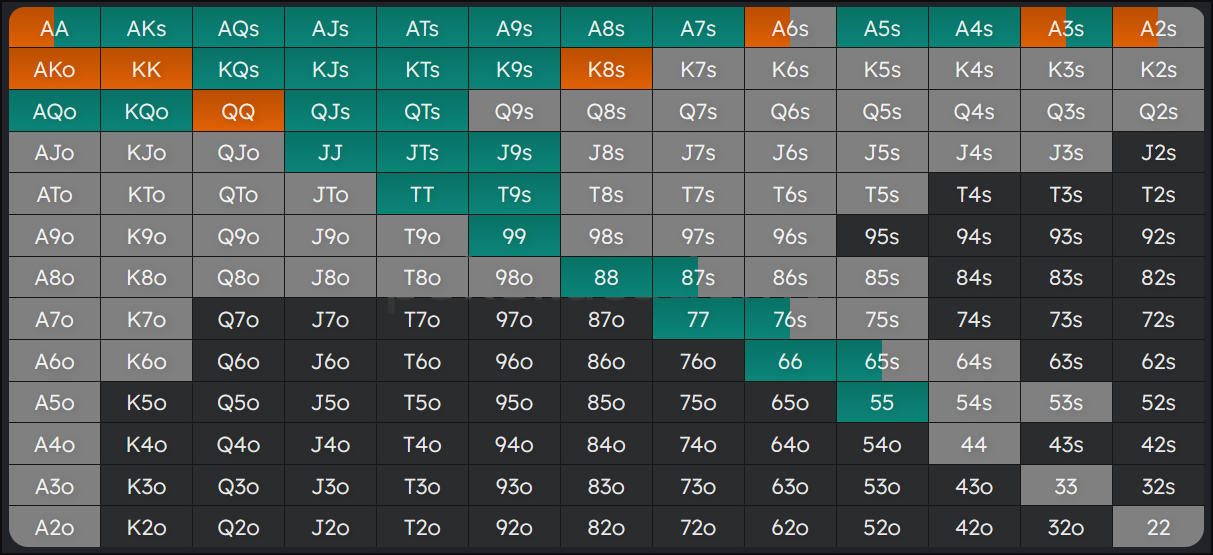
Task: Select the T9s hand cell
Action: (514, 194)
